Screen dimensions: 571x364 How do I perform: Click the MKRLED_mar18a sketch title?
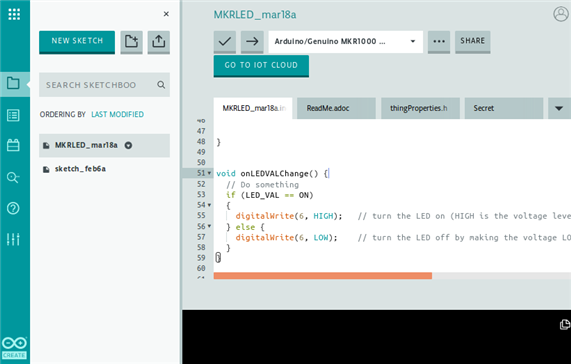click(x=255, y=15)
